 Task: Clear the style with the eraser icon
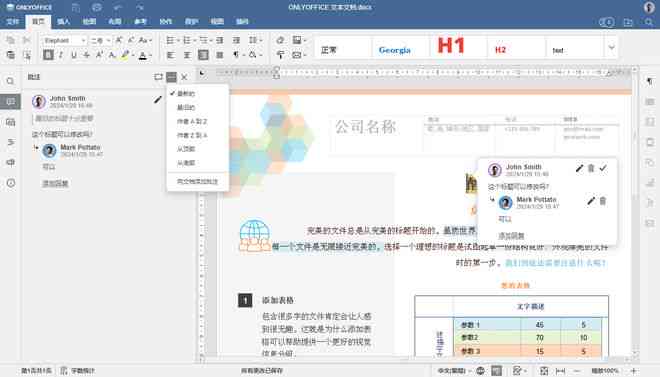pos(280,40)
